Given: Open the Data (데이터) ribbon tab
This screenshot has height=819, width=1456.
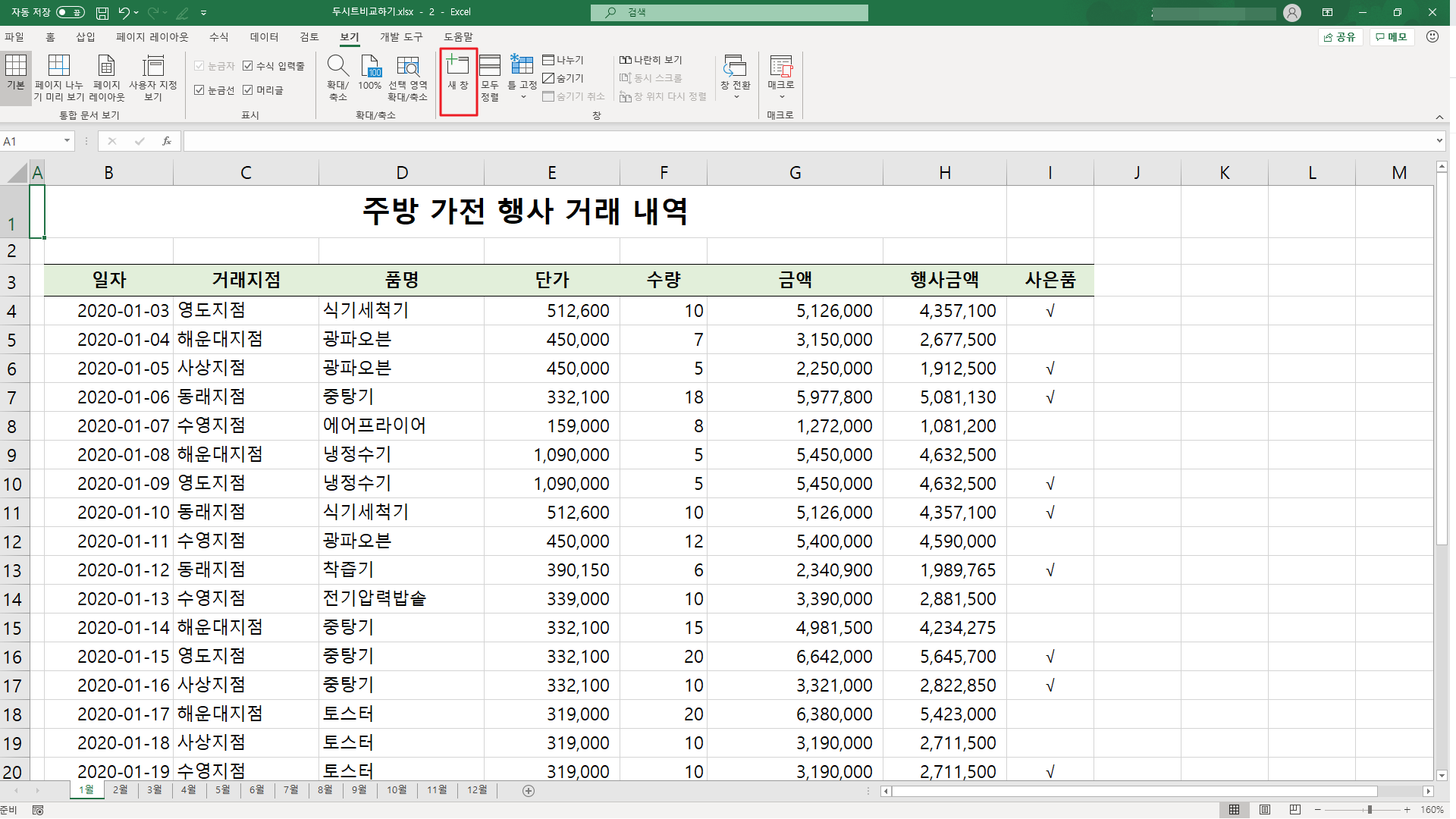Looking at the screenshot, I should (264, 36).
